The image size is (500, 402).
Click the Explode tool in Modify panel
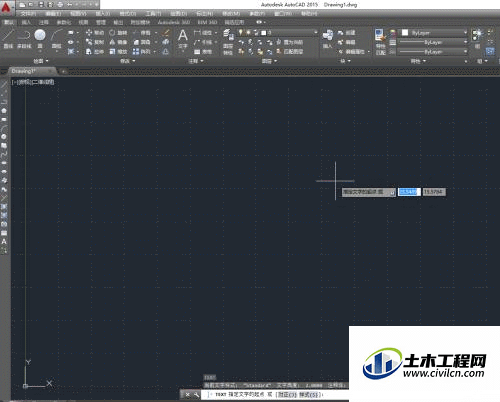[x=166, y=42]
